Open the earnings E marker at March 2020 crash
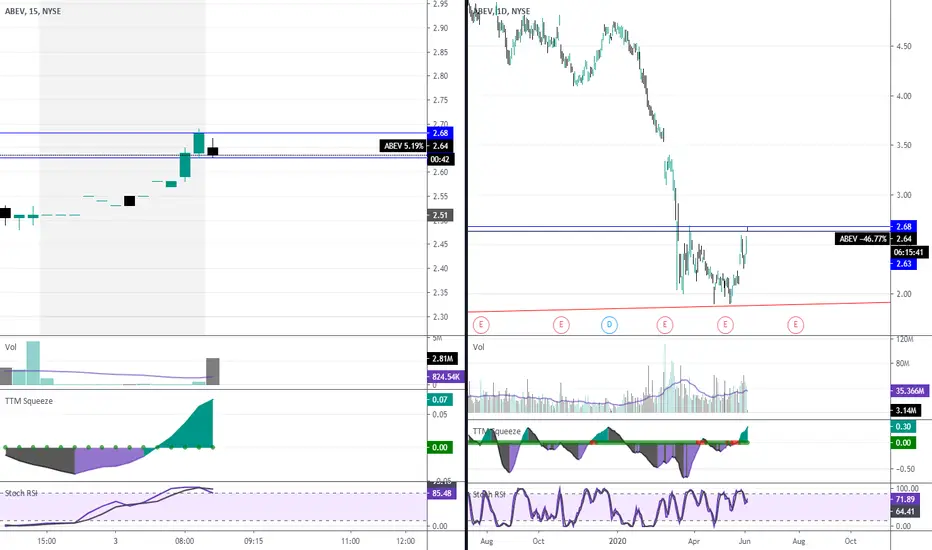 pyautogui.click(x=665, y=325)
